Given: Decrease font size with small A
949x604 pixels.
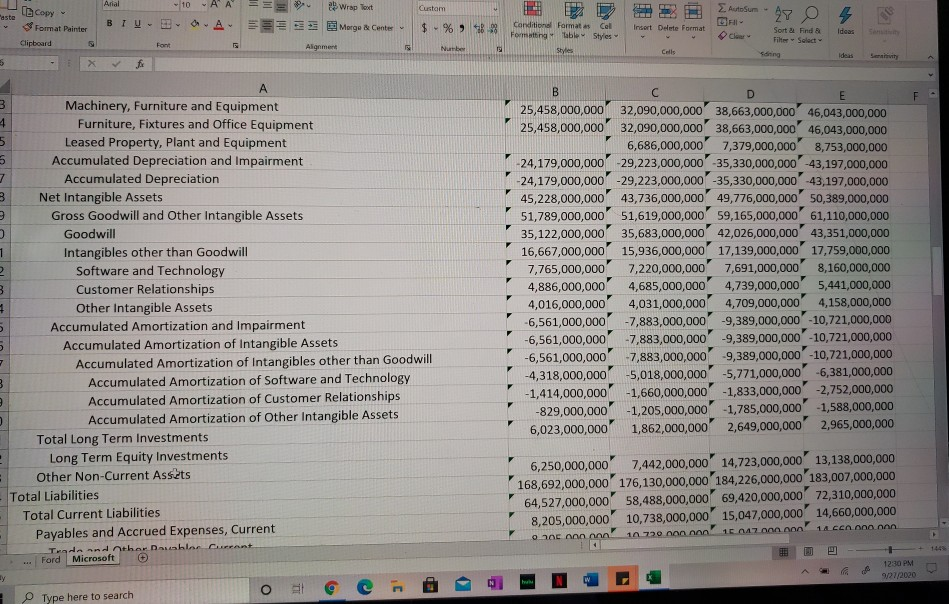Looking at the screenshot, I should 229,5.
